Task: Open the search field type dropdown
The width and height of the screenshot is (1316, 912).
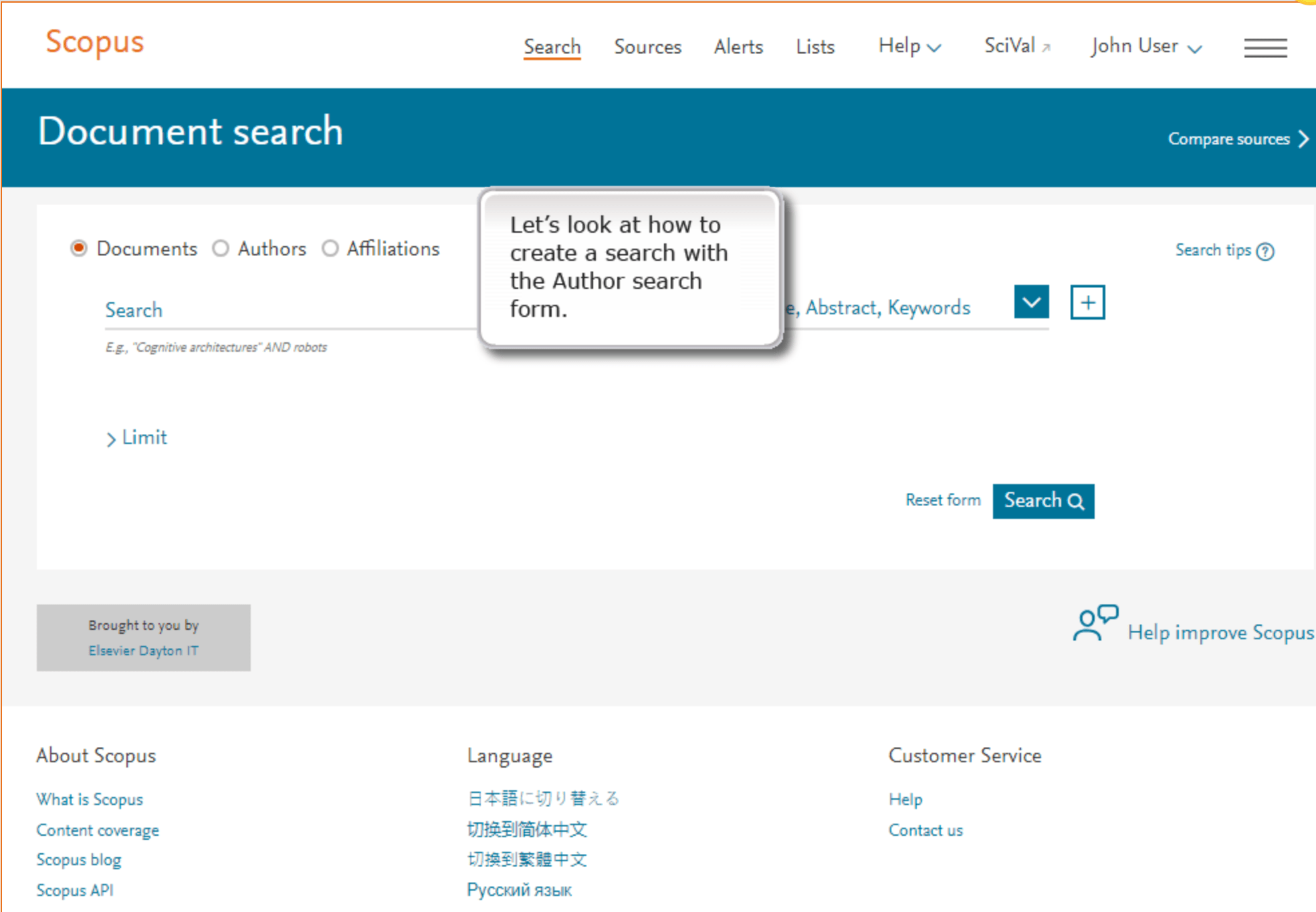Action: coord(1030,302)
